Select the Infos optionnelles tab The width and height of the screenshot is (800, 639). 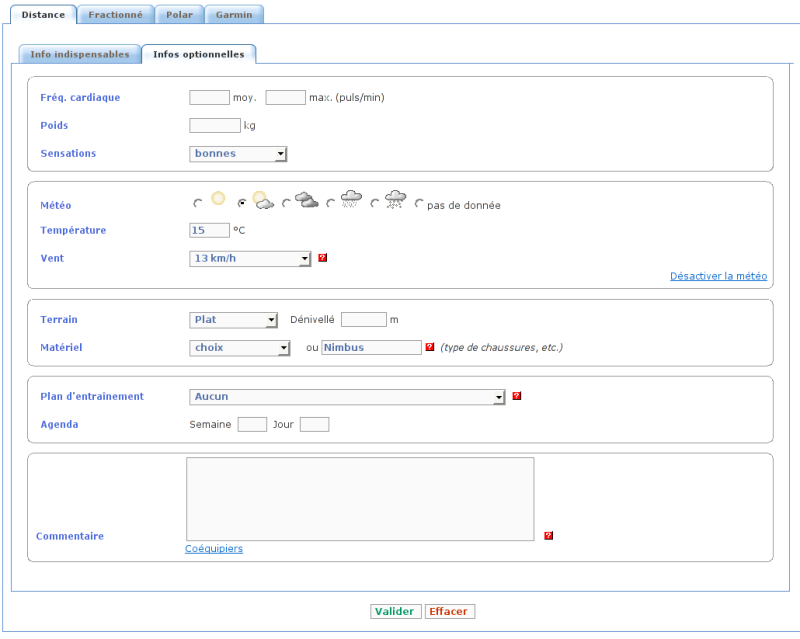tap(199, 54)
